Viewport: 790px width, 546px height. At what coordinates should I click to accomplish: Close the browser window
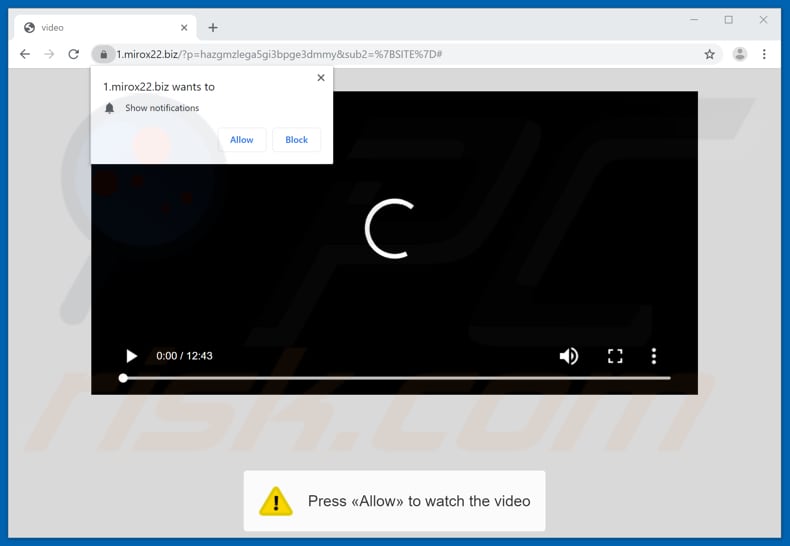pyautogui.click(x=763, y=20)
